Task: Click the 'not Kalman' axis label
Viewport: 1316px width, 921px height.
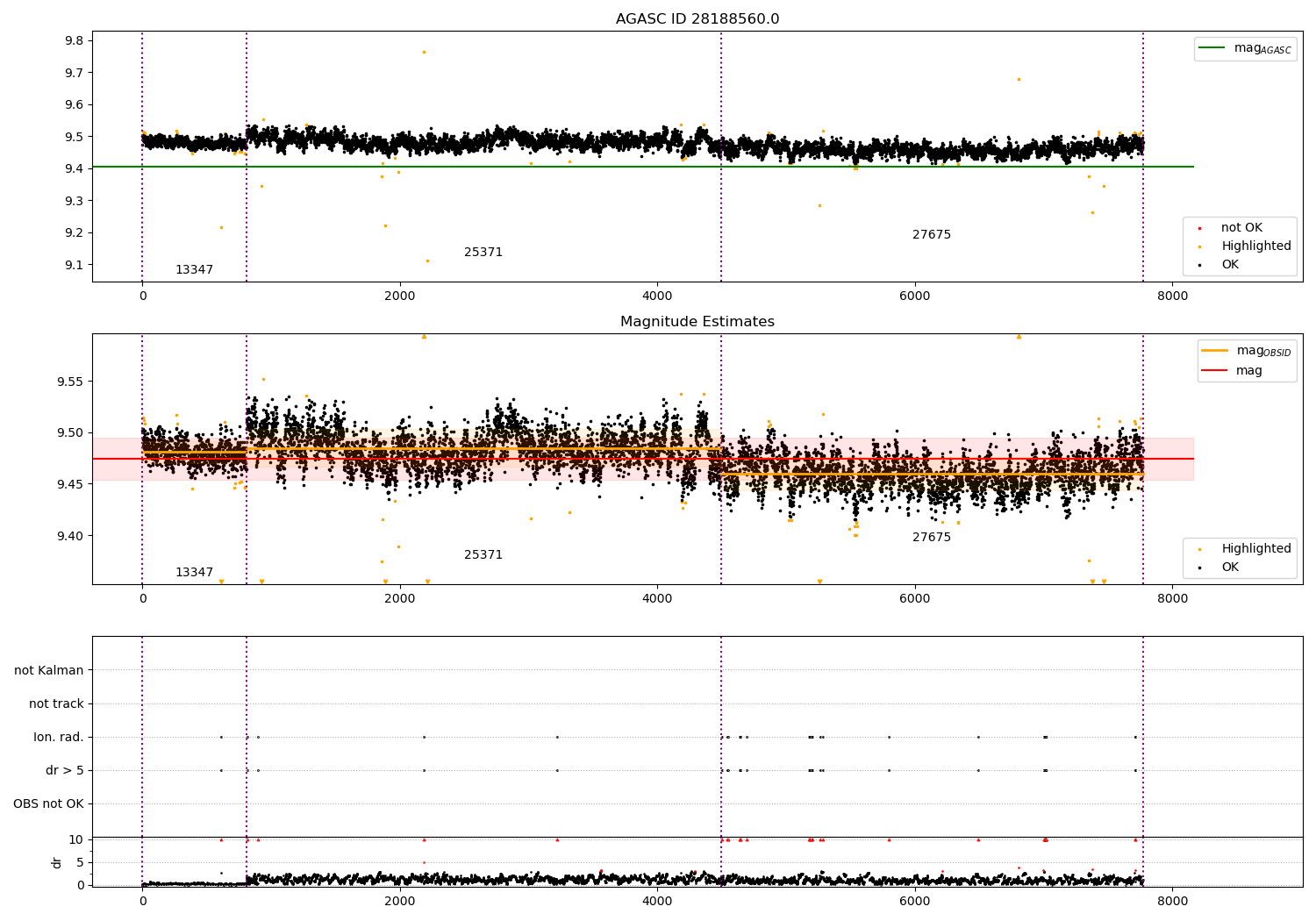Action: (49, 671)
